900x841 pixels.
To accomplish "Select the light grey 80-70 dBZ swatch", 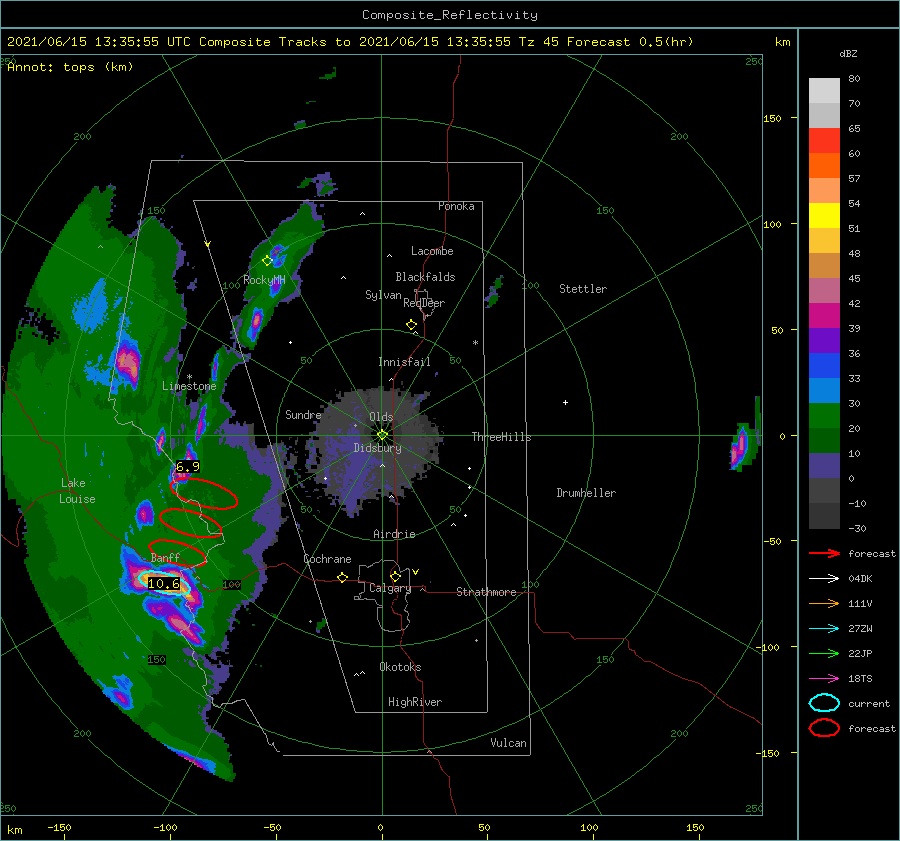I will pos(824,91).
